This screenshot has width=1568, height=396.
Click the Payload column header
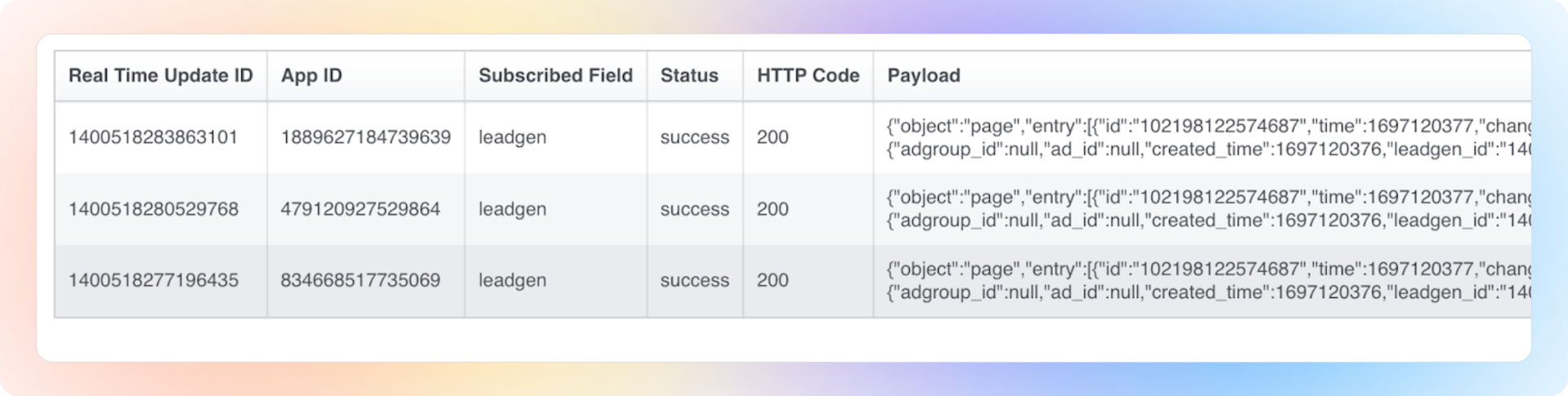click(x=924, y=76)
